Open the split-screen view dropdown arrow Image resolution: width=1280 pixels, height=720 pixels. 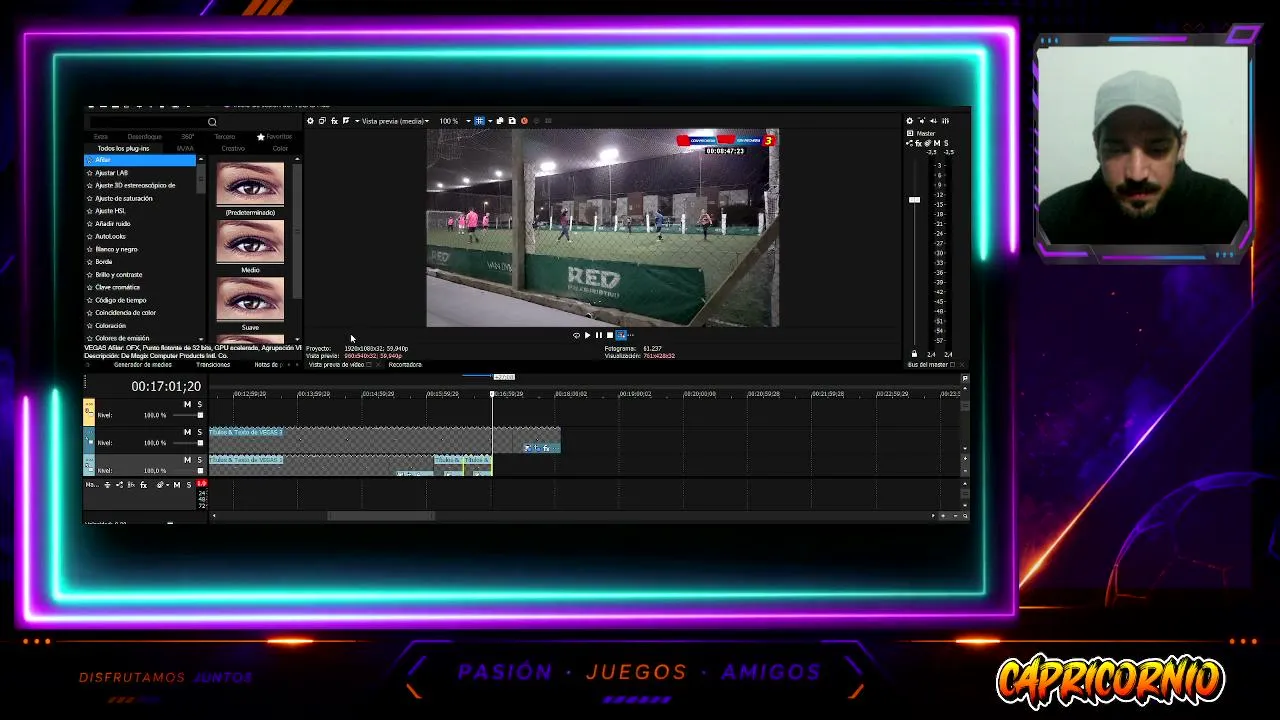coord(356,121)
